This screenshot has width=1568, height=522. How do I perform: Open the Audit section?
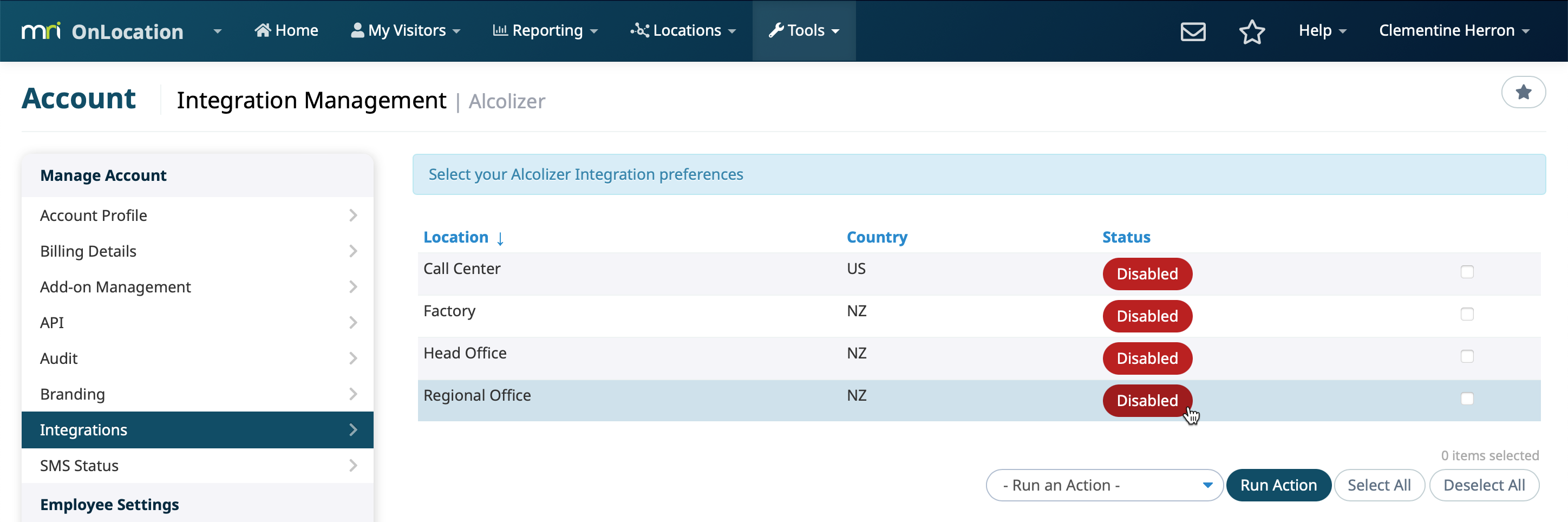(x=197, y=358)
